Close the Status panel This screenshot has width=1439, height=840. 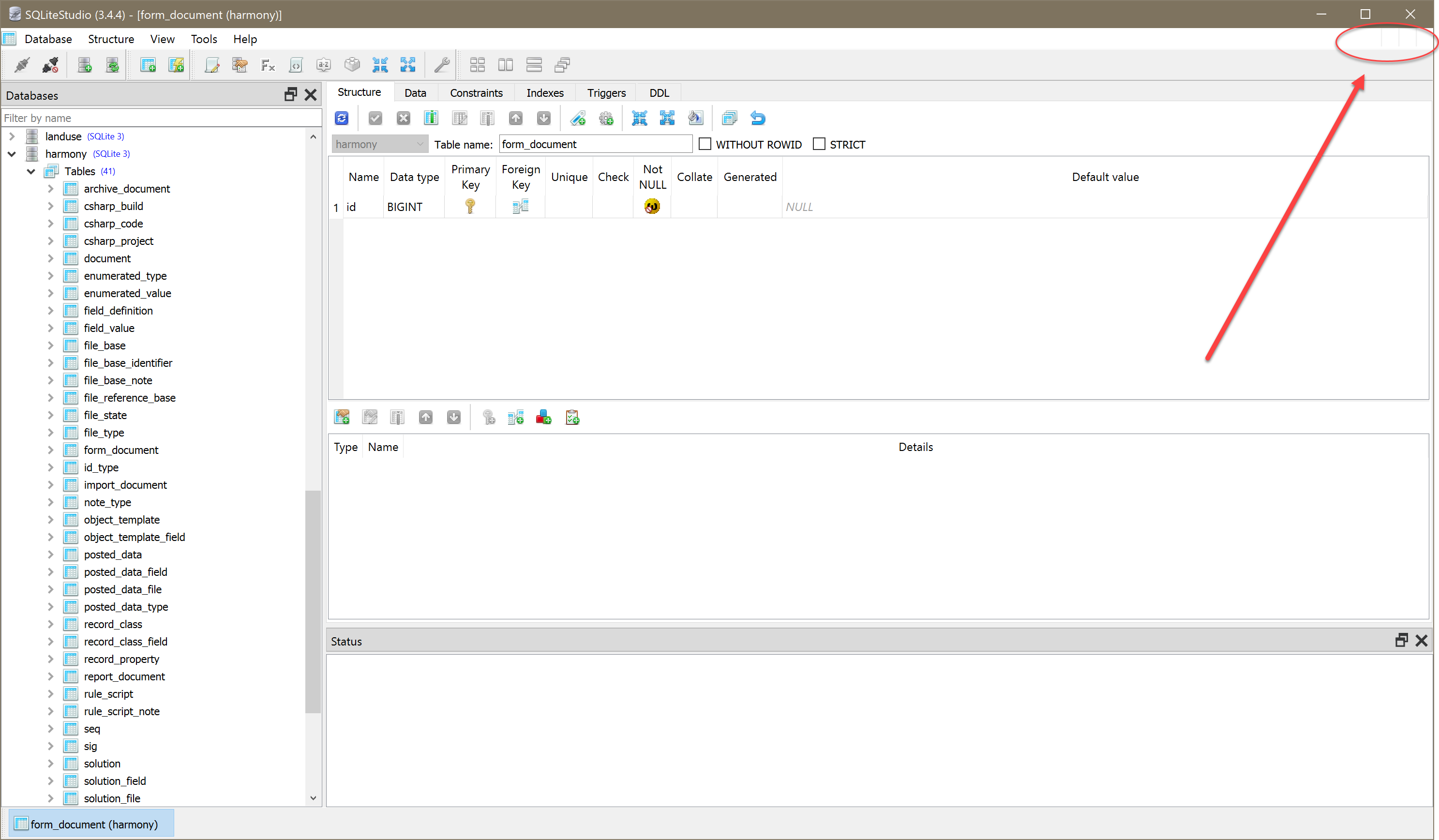(1422, 641)
